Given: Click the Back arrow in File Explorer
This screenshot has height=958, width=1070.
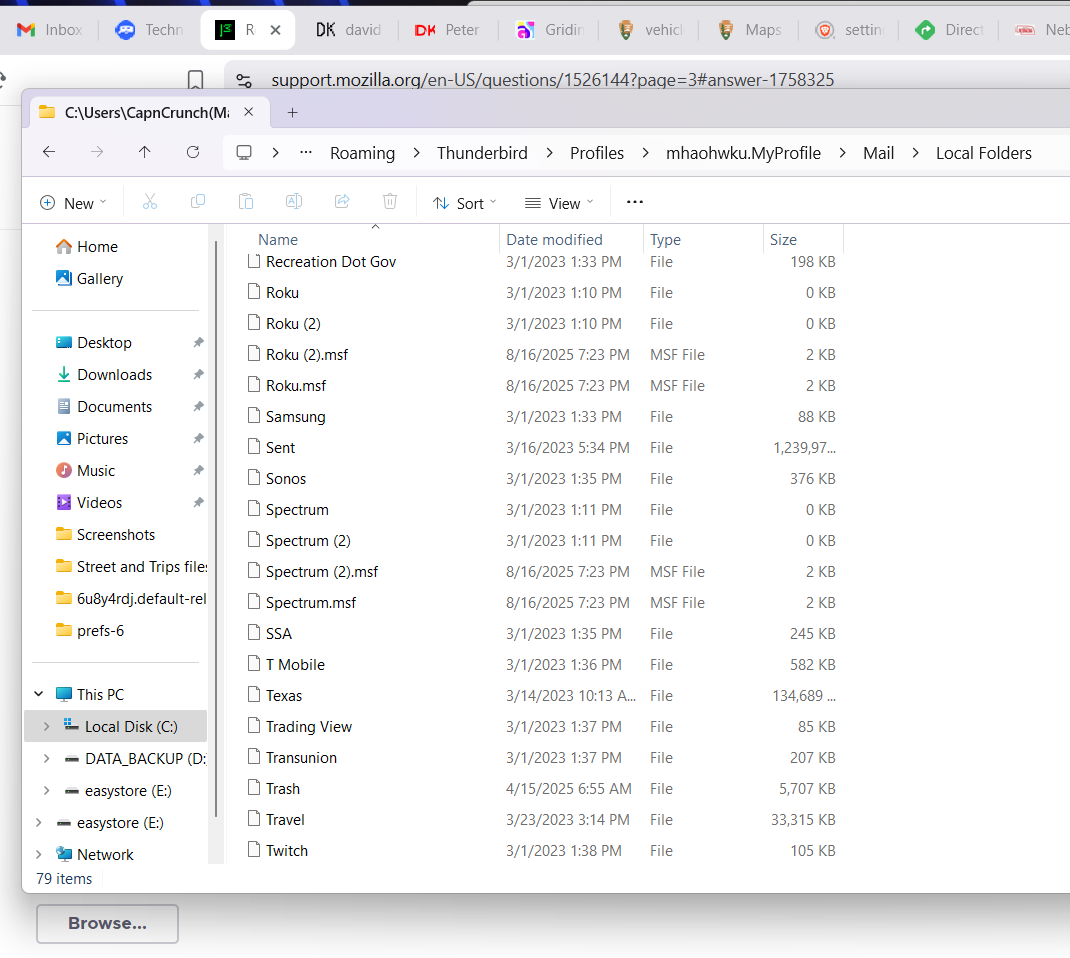Looking at the screenshot, I should (49, 152).
